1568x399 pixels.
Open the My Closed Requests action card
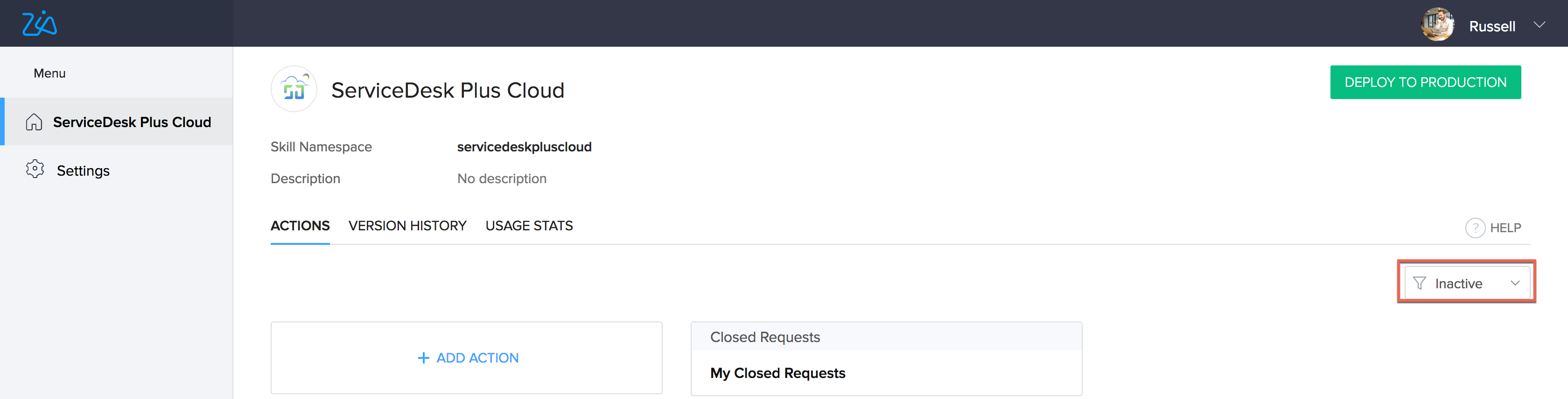point(886,359)
